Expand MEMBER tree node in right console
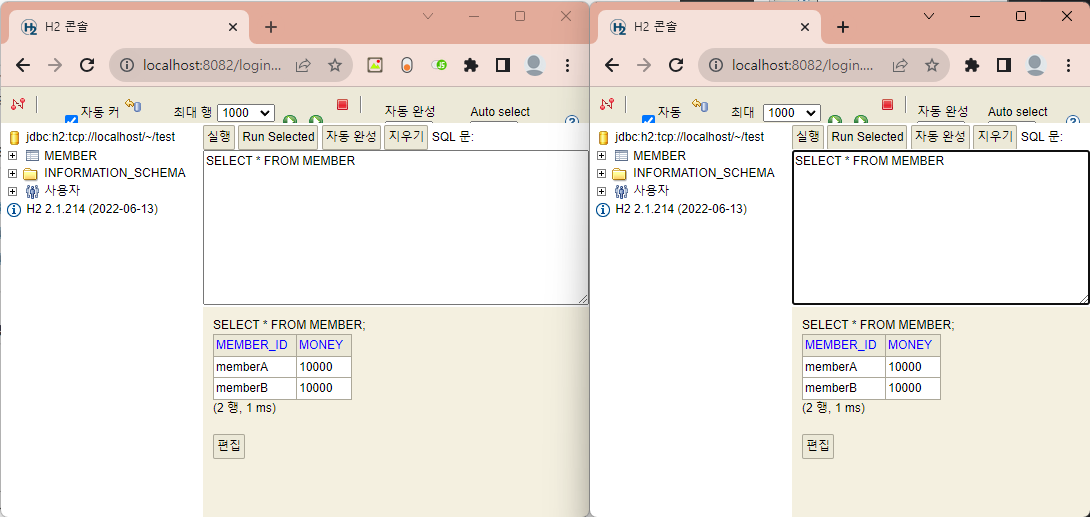This screenshot has width=1090, height=517. tap(601, 156)
